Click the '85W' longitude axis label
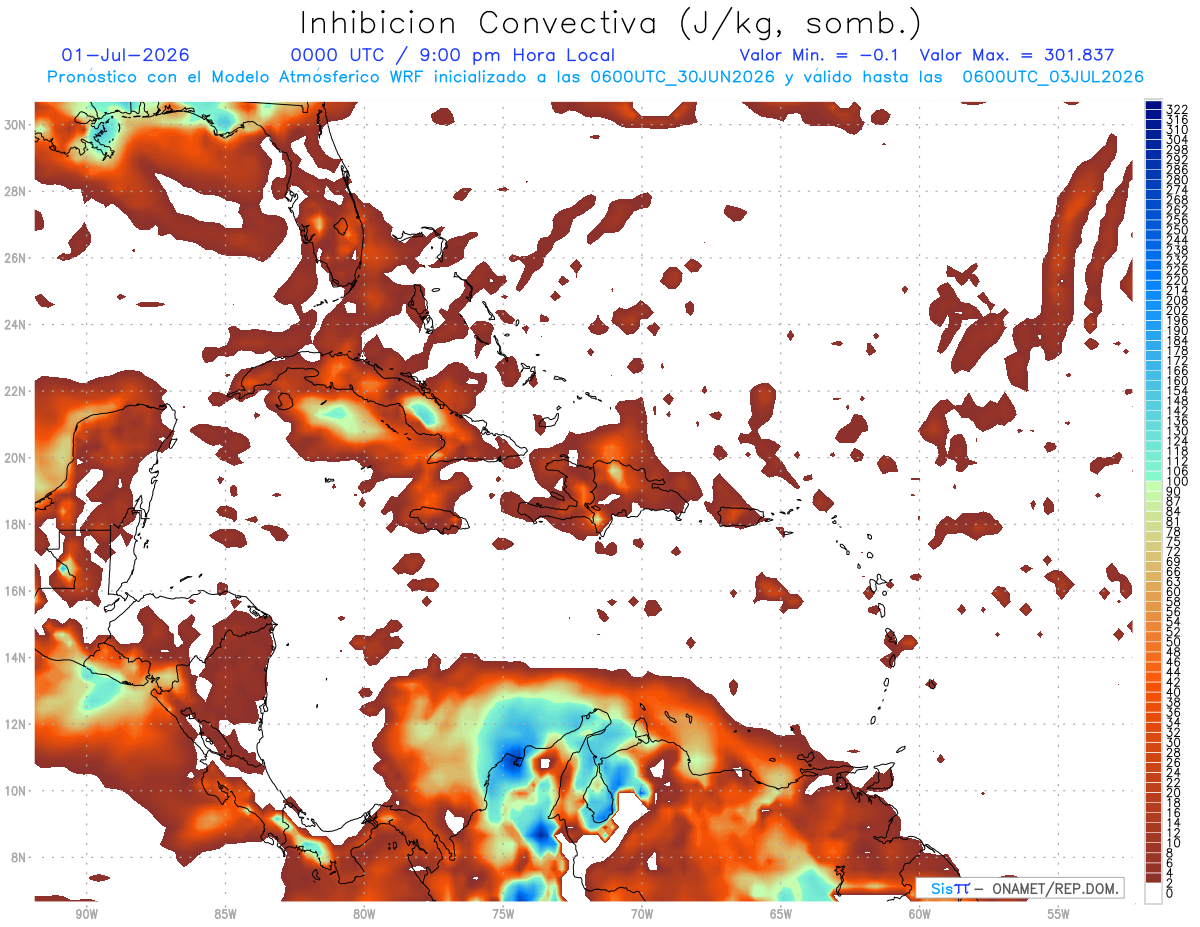 tap(225, 914)
